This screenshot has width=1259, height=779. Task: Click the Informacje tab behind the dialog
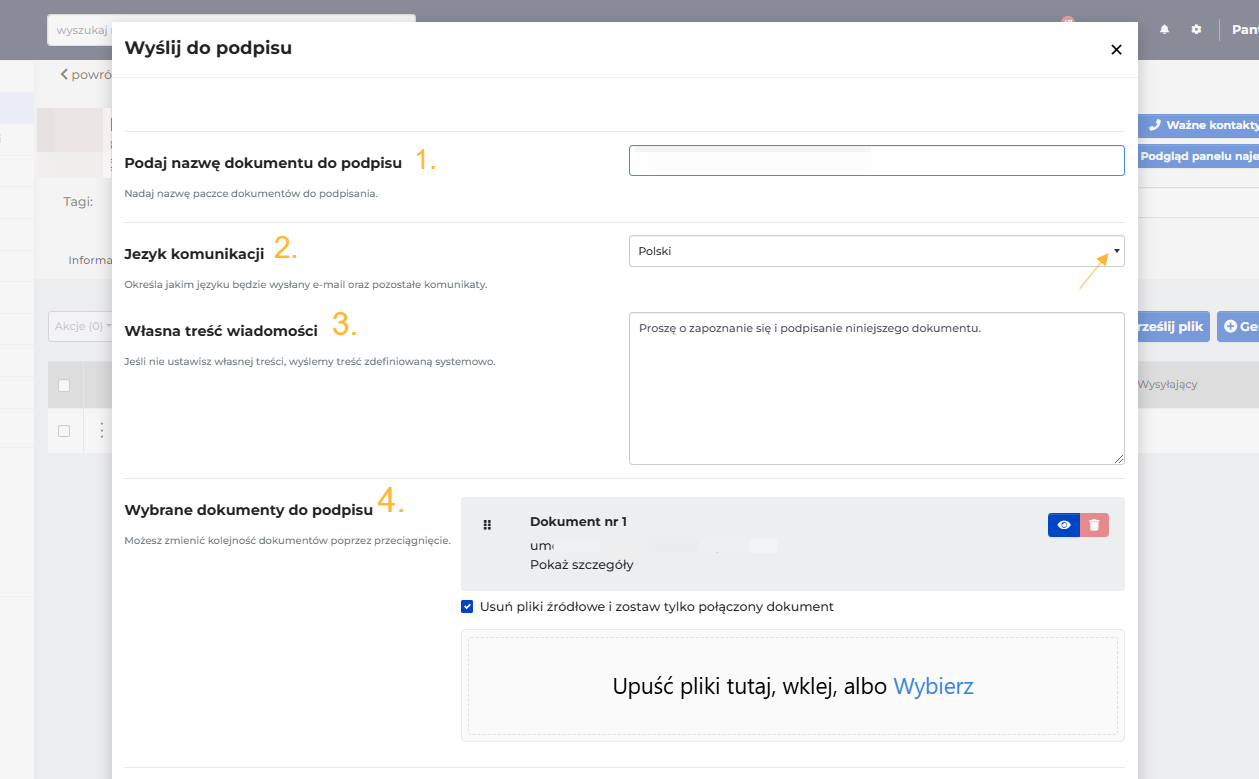click(x=90, y=260)
